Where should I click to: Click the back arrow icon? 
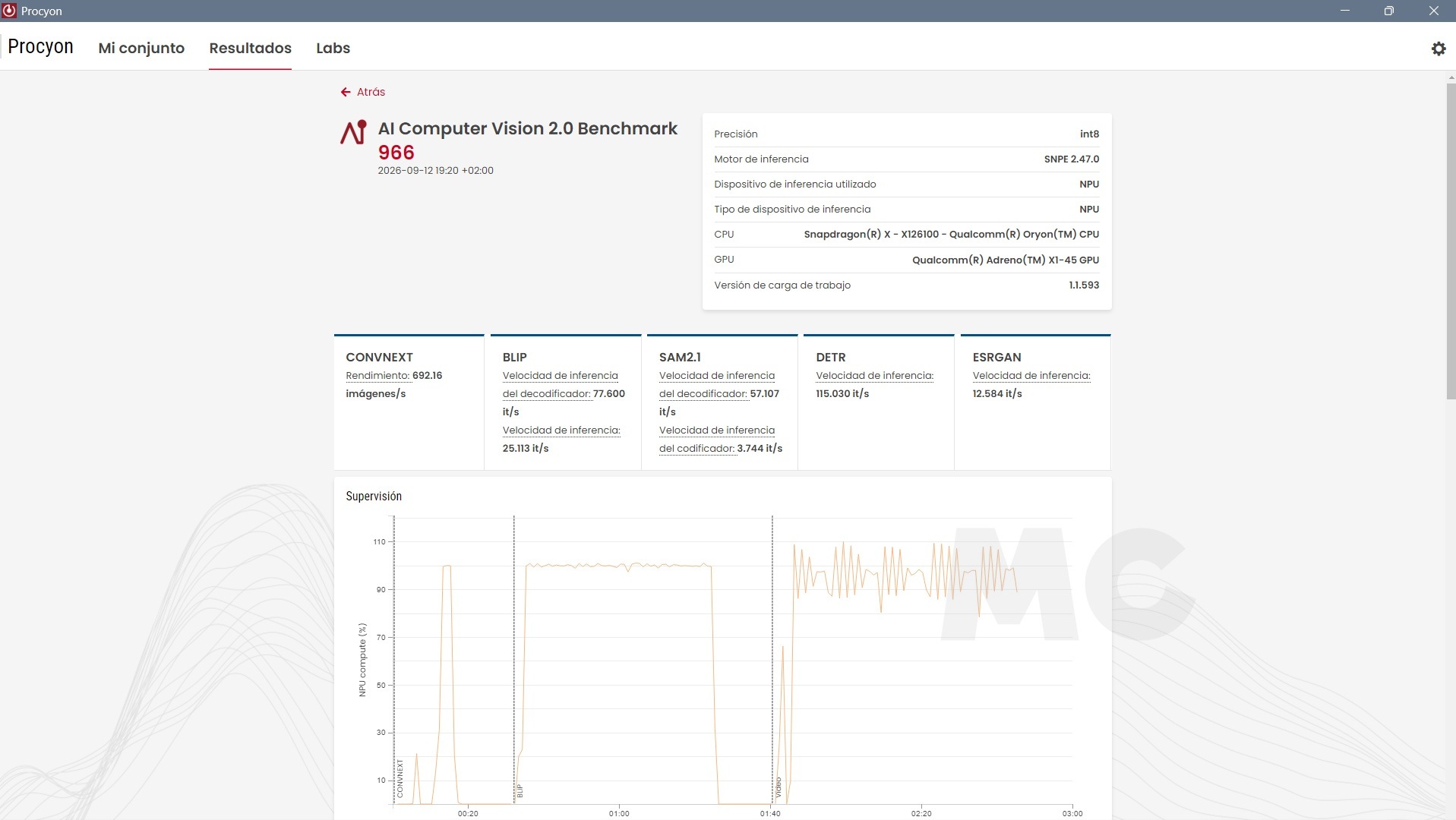coord(346,92)
